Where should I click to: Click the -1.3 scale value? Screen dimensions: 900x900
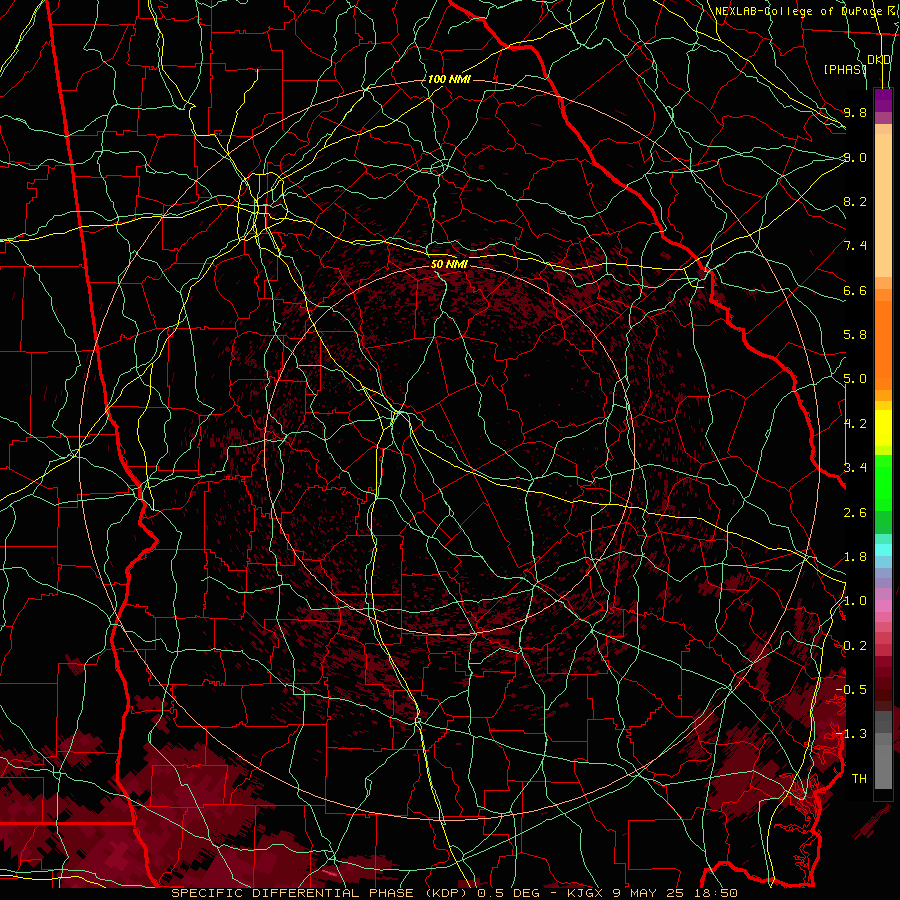coord(851,734)
